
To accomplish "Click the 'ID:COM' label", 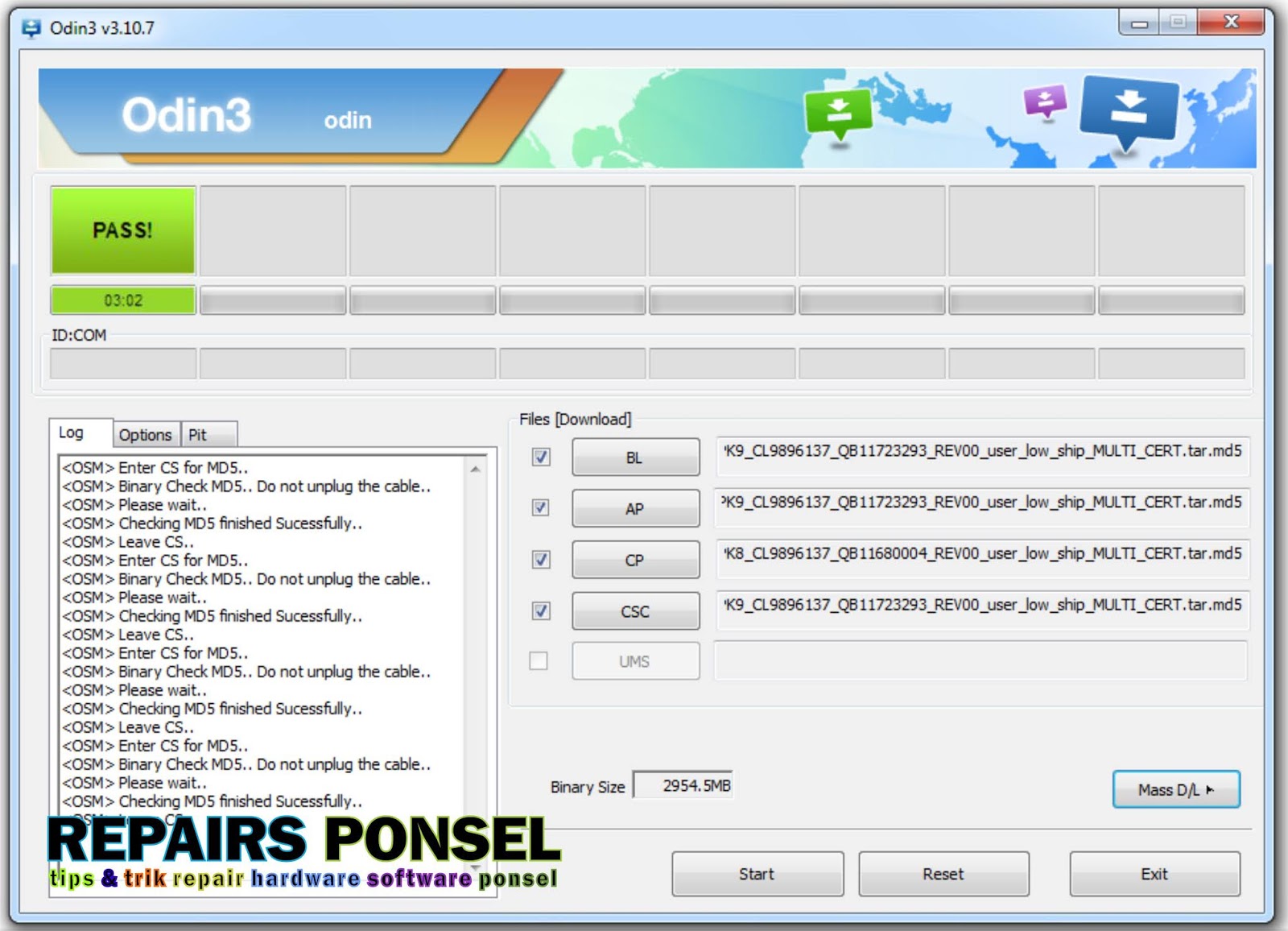I will click(79, 335).
